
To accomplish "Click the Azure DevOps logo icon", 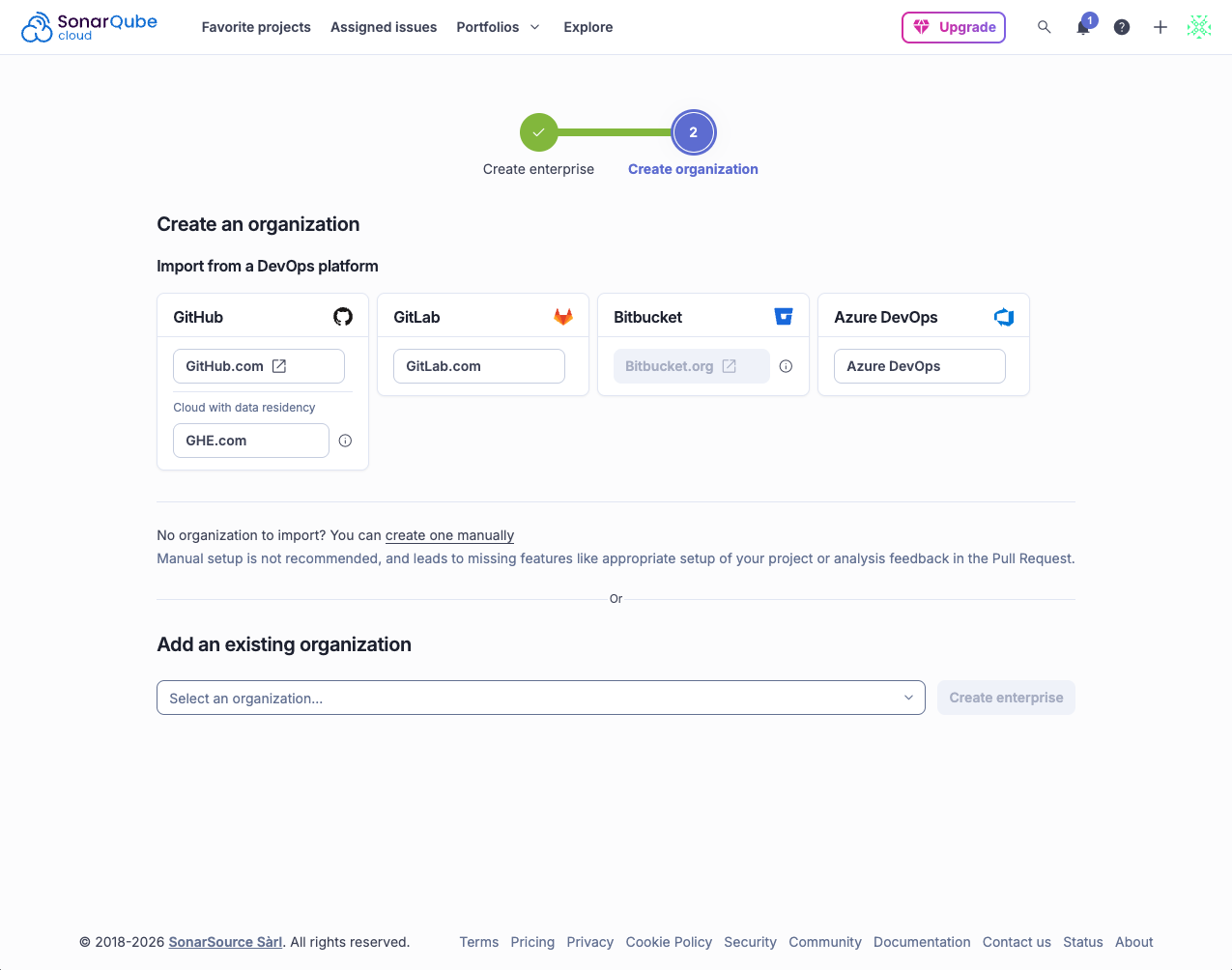I will [1004, 317].
